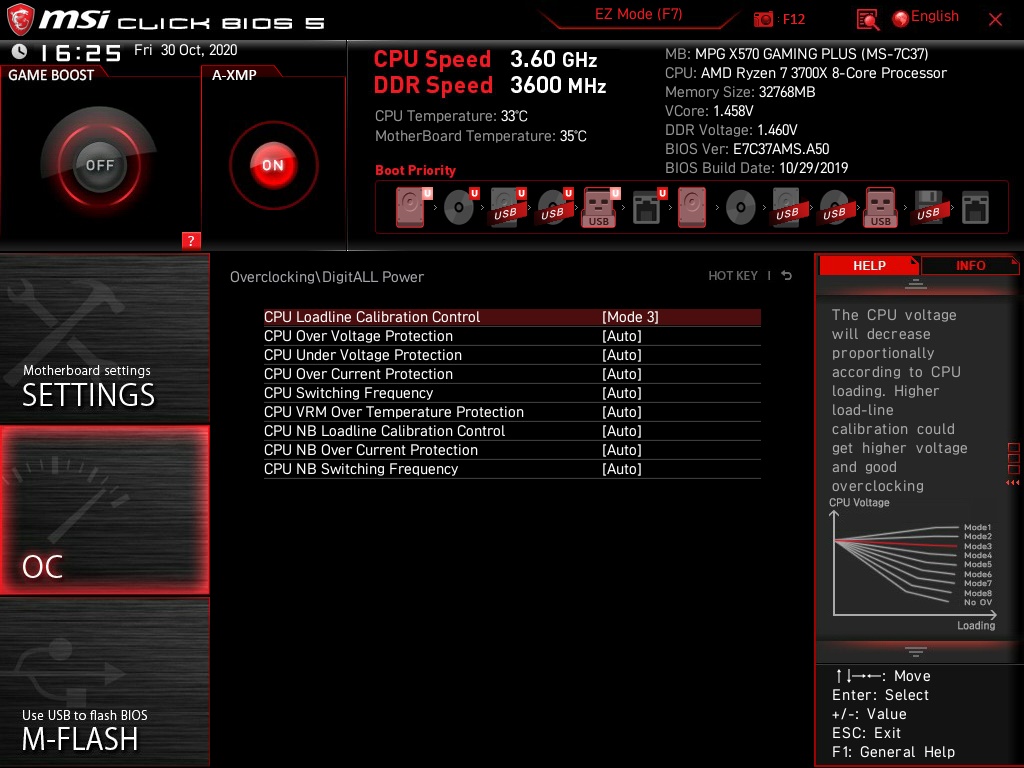Click the MSI dragon shield logo
Viewport: 1024px width, 768px height.
click(20, 20)
